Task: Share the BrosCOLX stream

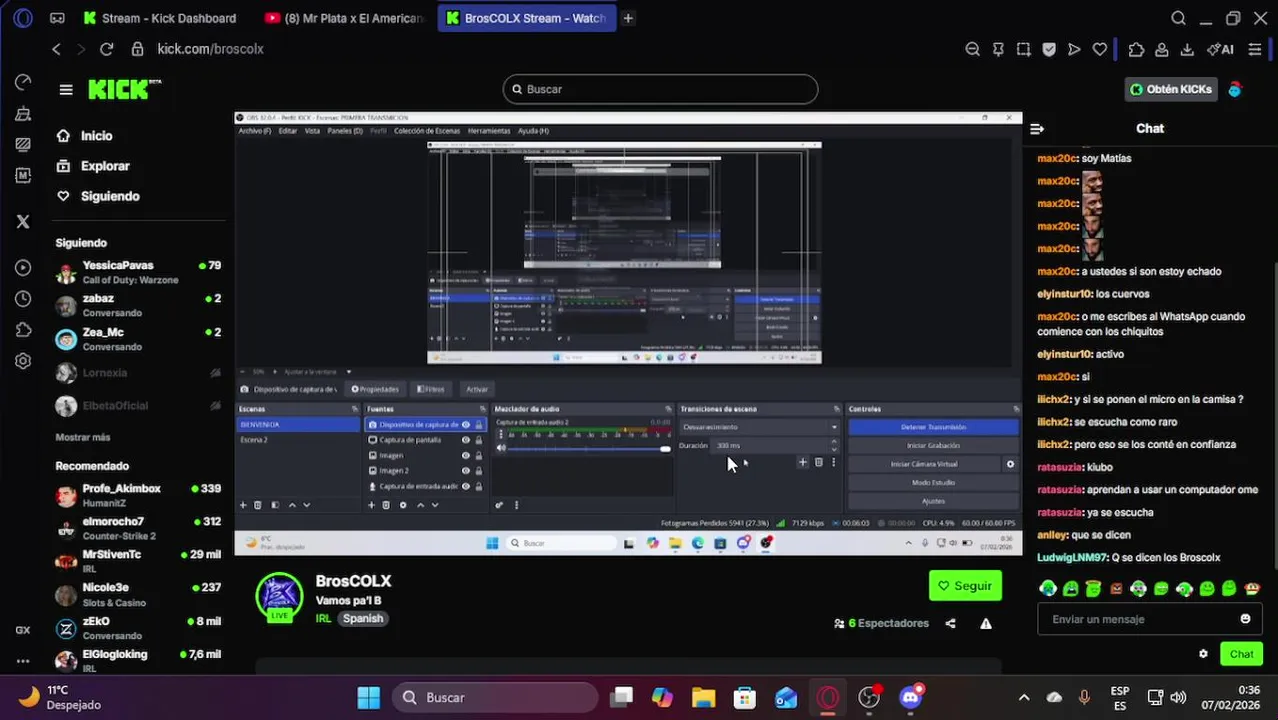Action: coord(950,623)
